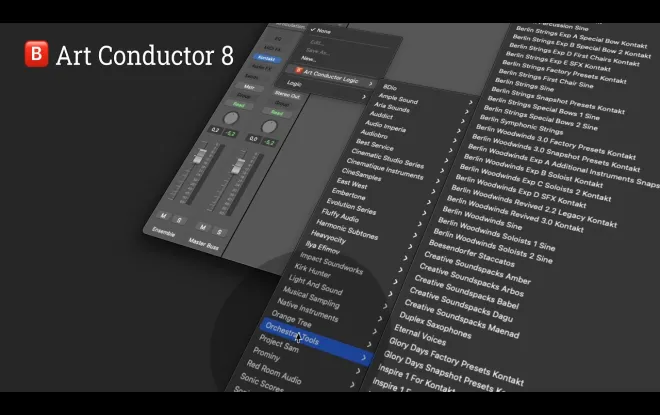Viewport: 660px width, 415px height.
Task: Select Fluffy Audio vendor entry
Action: [x=340, y=215]
